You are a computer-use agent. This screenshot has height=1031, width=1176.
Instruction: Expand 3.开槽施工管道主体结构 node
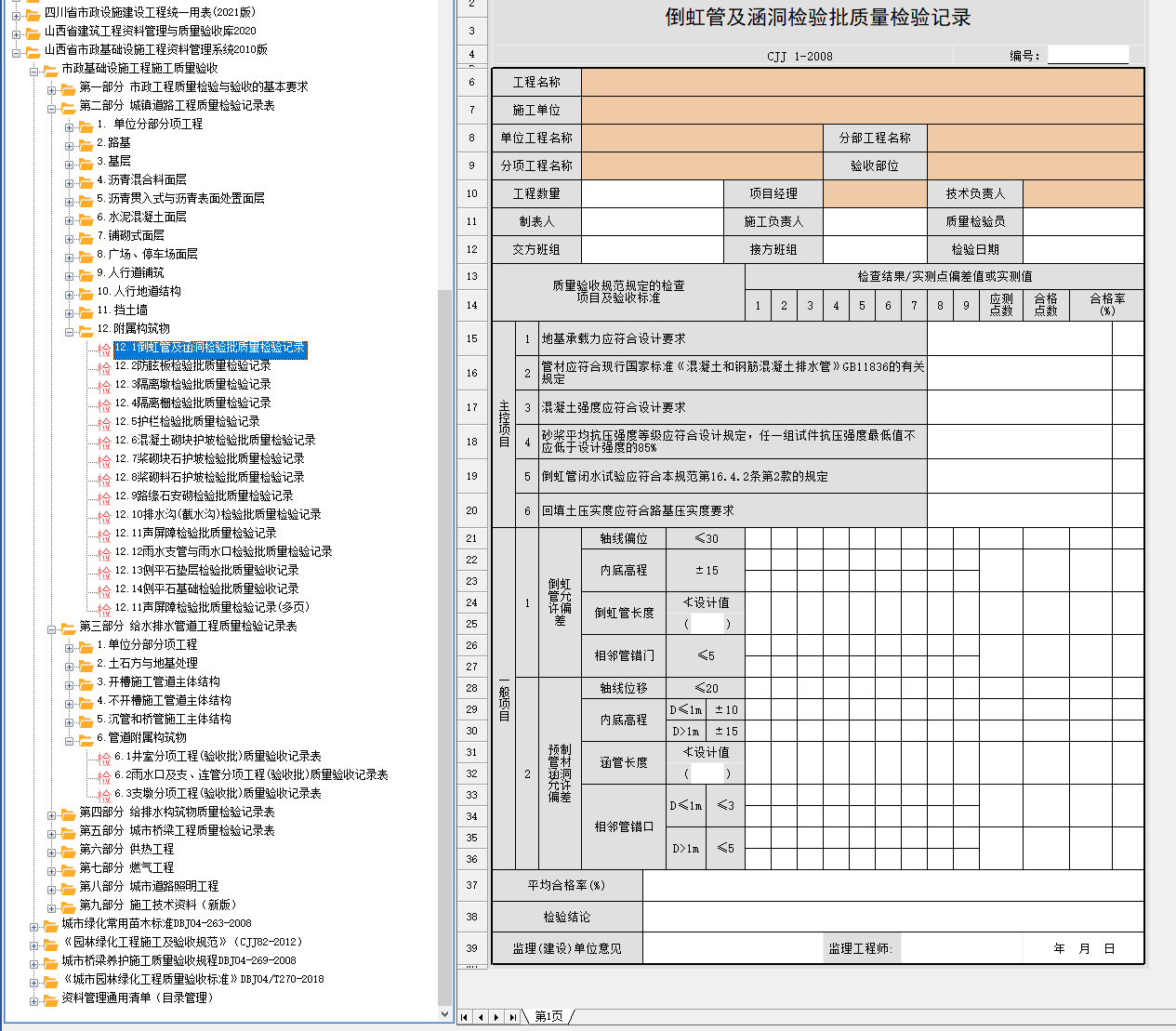click(70, 684)
